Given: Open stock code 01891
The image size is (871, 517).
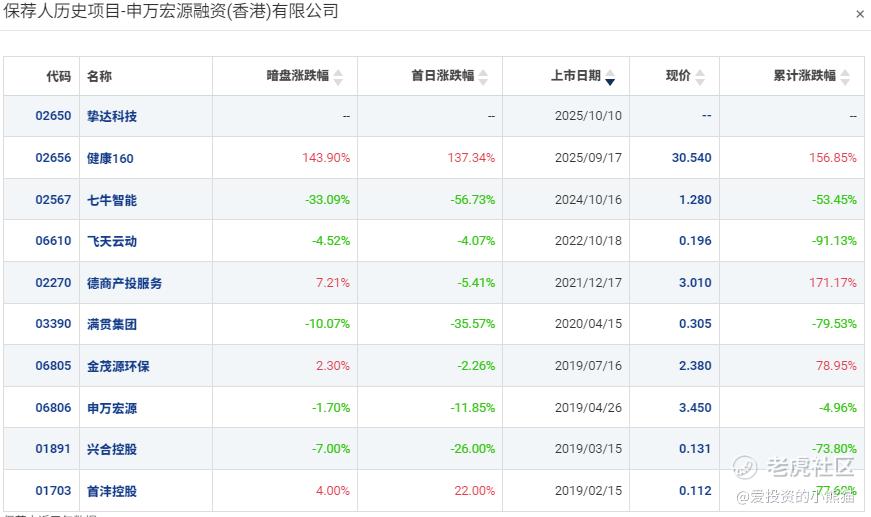Looking at the screenshot, I should tap(53, 449).
